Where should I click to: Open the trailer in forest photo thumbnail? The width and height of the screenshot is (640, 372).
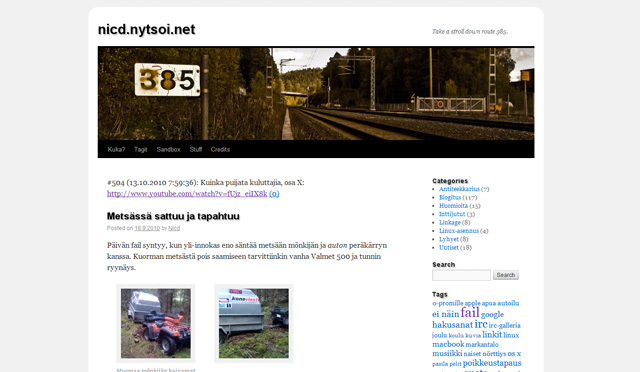[254, 323]
